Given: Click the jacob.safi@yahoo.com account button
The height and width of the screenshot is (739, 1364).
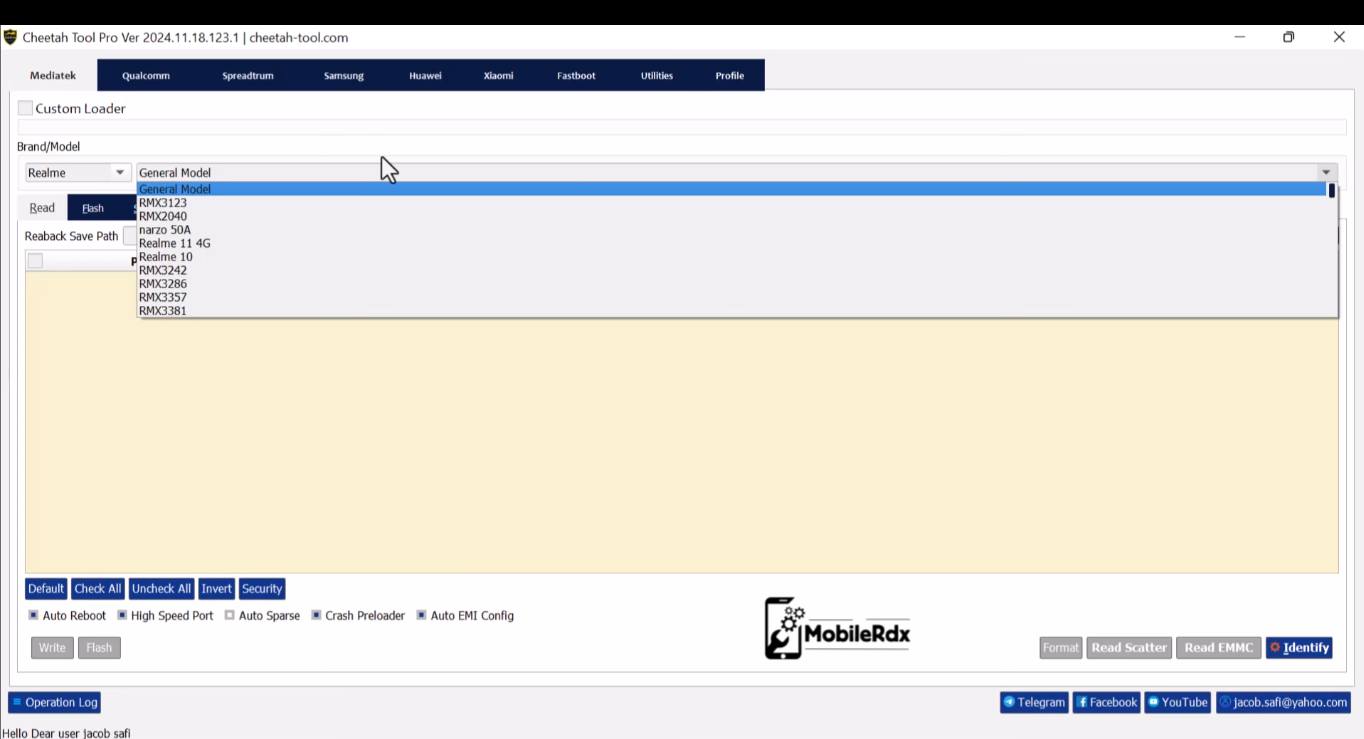Looking at the screenshot, I should click(x=1283, y=702).
